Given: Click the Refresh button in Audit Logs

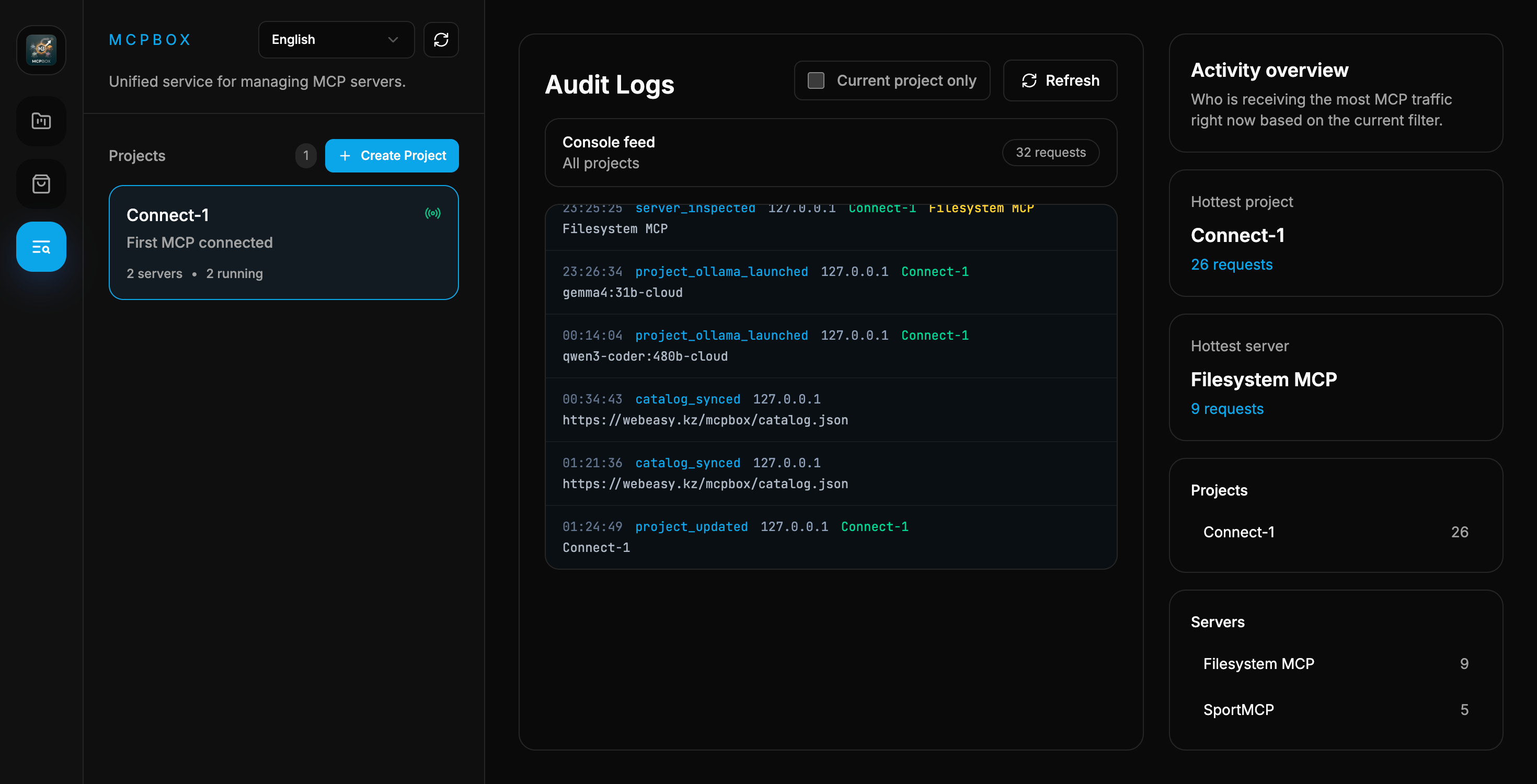Looking at the screenshot, I should tap(1060, 80).
